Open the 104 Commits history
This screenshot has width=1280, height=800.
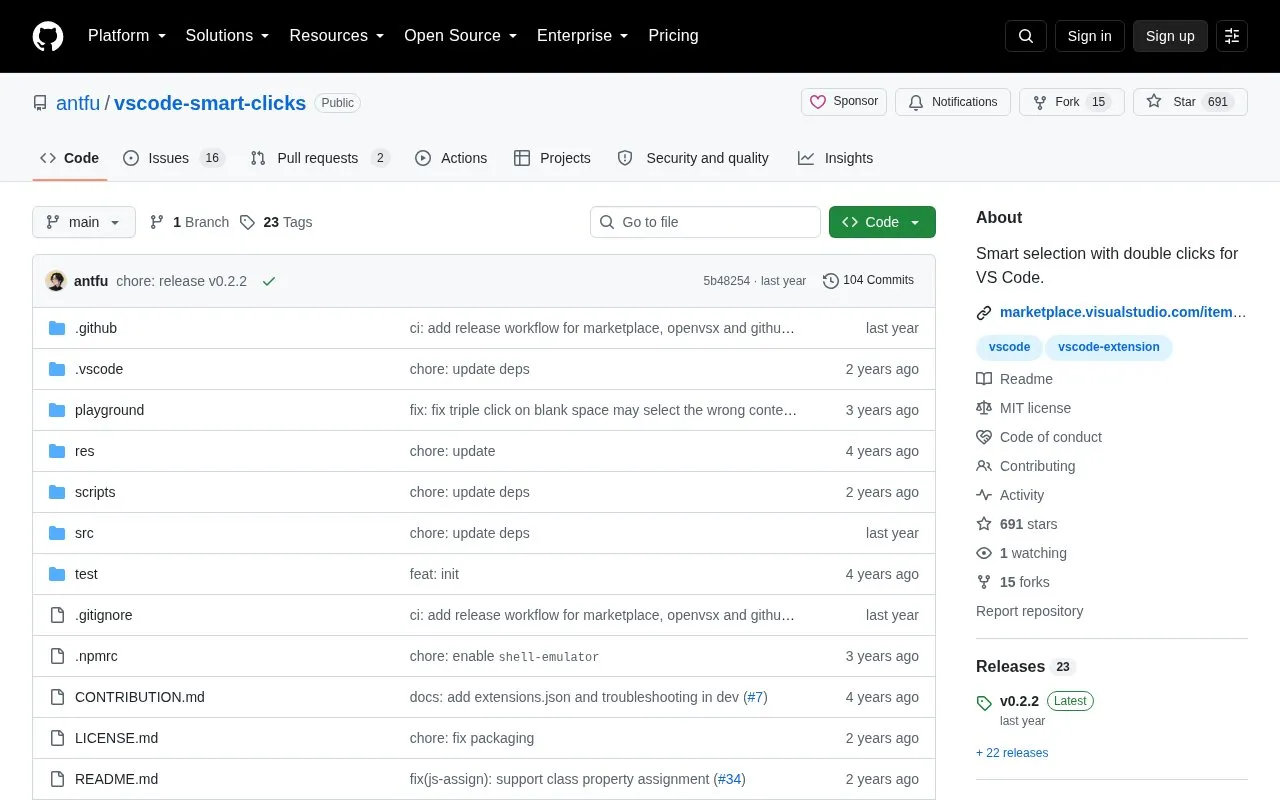(868, 281)
